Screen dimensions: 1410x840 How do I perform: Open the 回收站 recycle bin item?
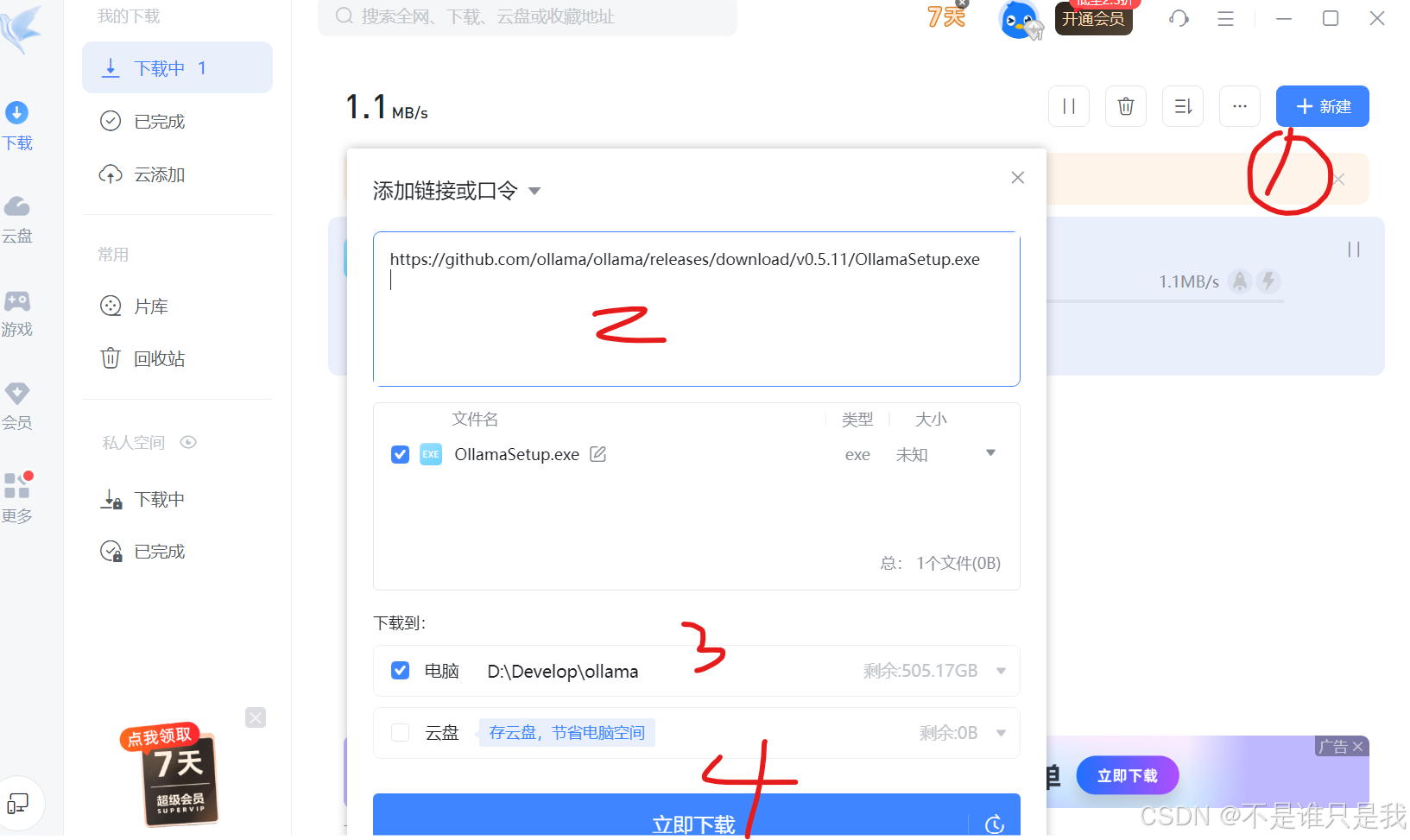tap(177, 357)
